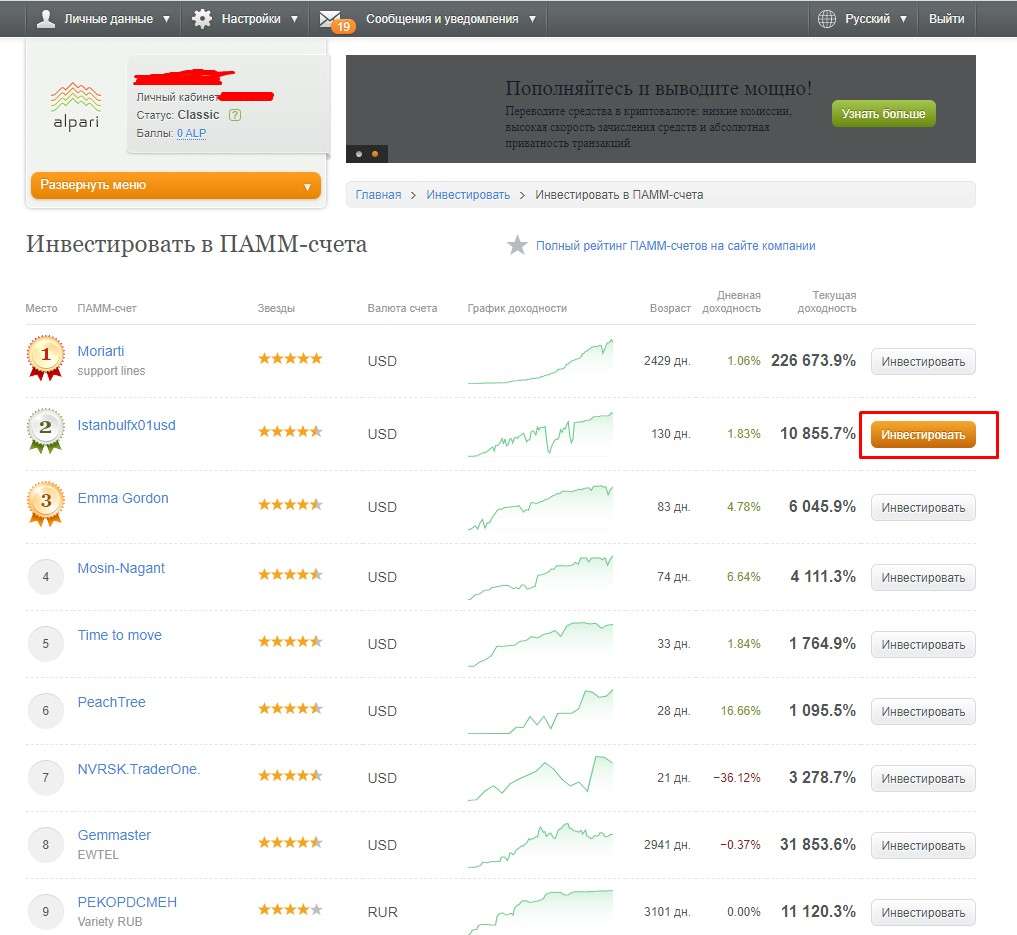This screenshot has width=1017, height=935.
Task: Open the PeachTree account link
Action: coord(112,702)
